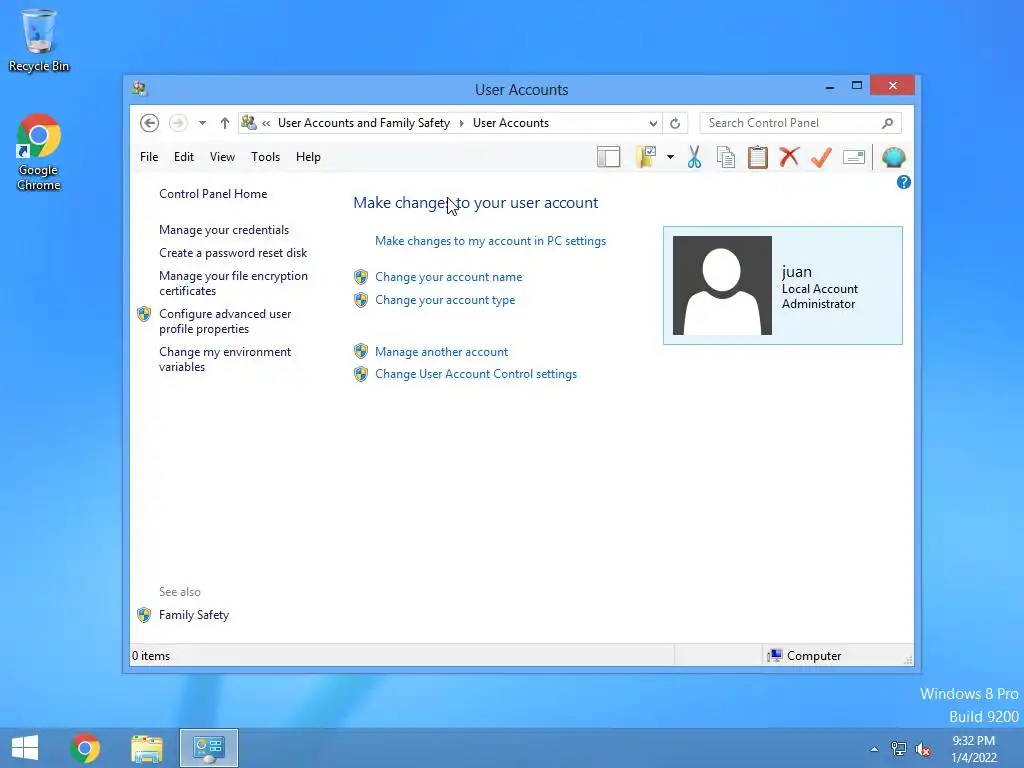The image size is (1024, 768).
Task: Go back with the Back arrow
Action: (x=149, y=123)
